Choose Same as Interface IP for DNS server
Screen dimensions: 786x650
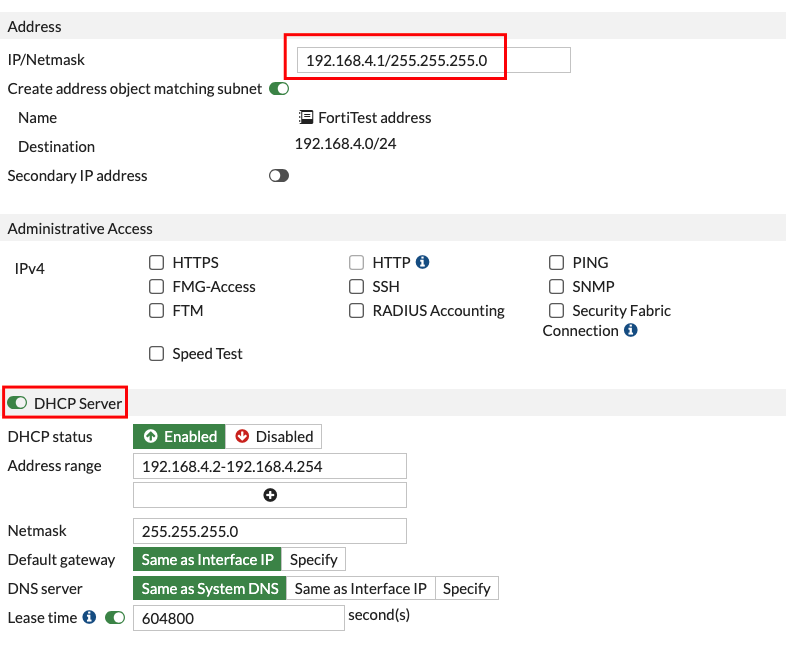click(360, 588)
